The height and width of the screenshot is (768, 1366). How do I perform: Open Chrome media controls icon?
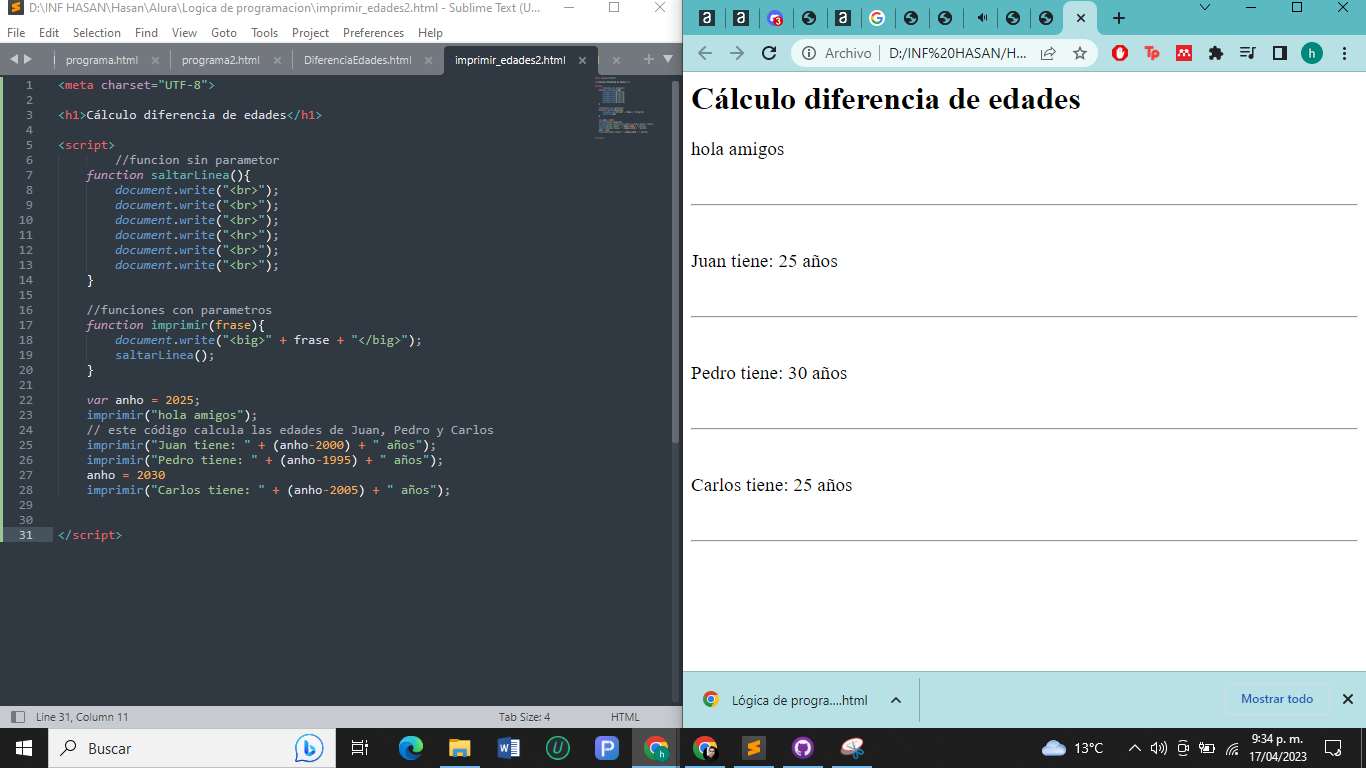pyautogui.click(x=1248, y=53)
